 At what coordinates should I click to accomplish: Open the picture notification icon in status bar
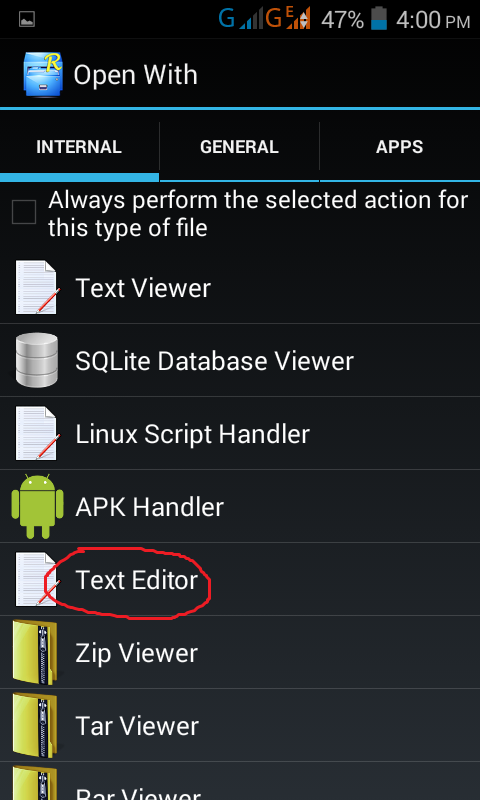(27, 19)
